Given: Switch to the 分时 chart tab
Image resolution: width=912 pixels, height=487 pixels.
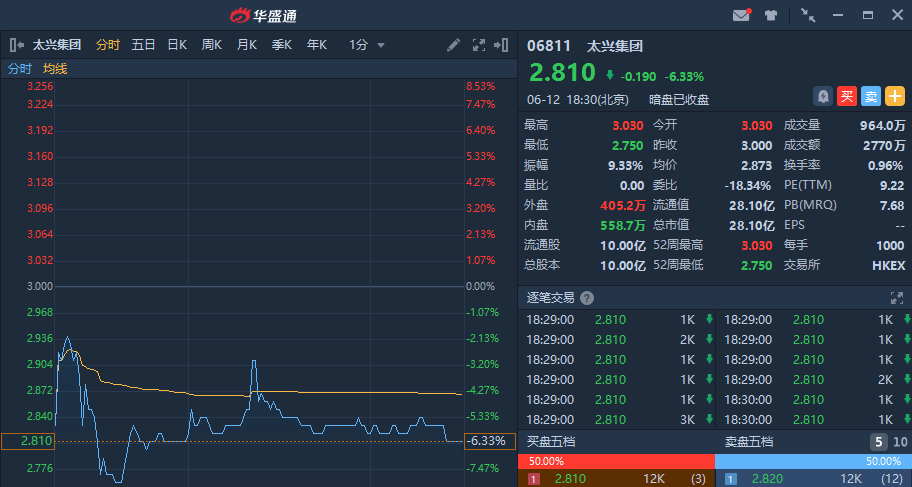Looking at the screenshot, I should pos(108,45).
